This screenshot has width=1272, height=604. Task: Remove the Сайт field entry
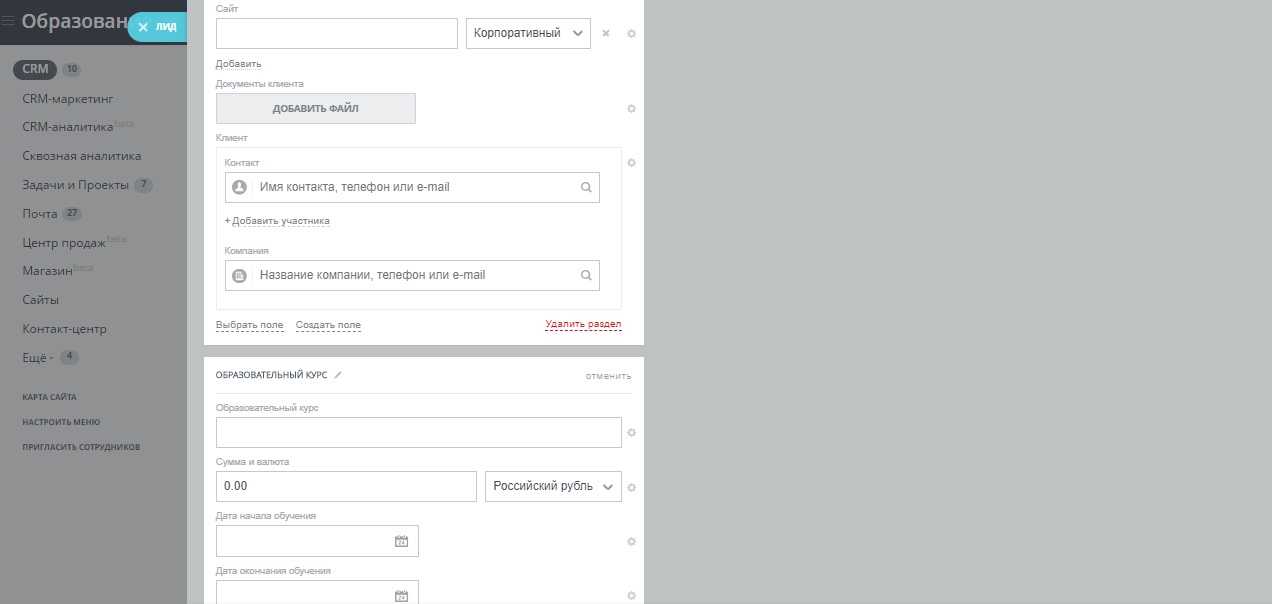pyautogui.click(x=606, y=33)
